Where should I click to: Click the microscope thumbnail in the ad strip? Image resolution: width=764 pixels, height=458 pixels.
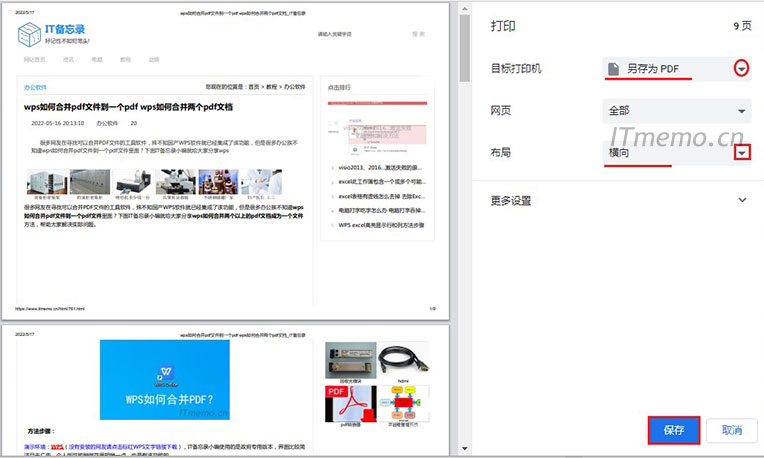(x=176, y=182)
